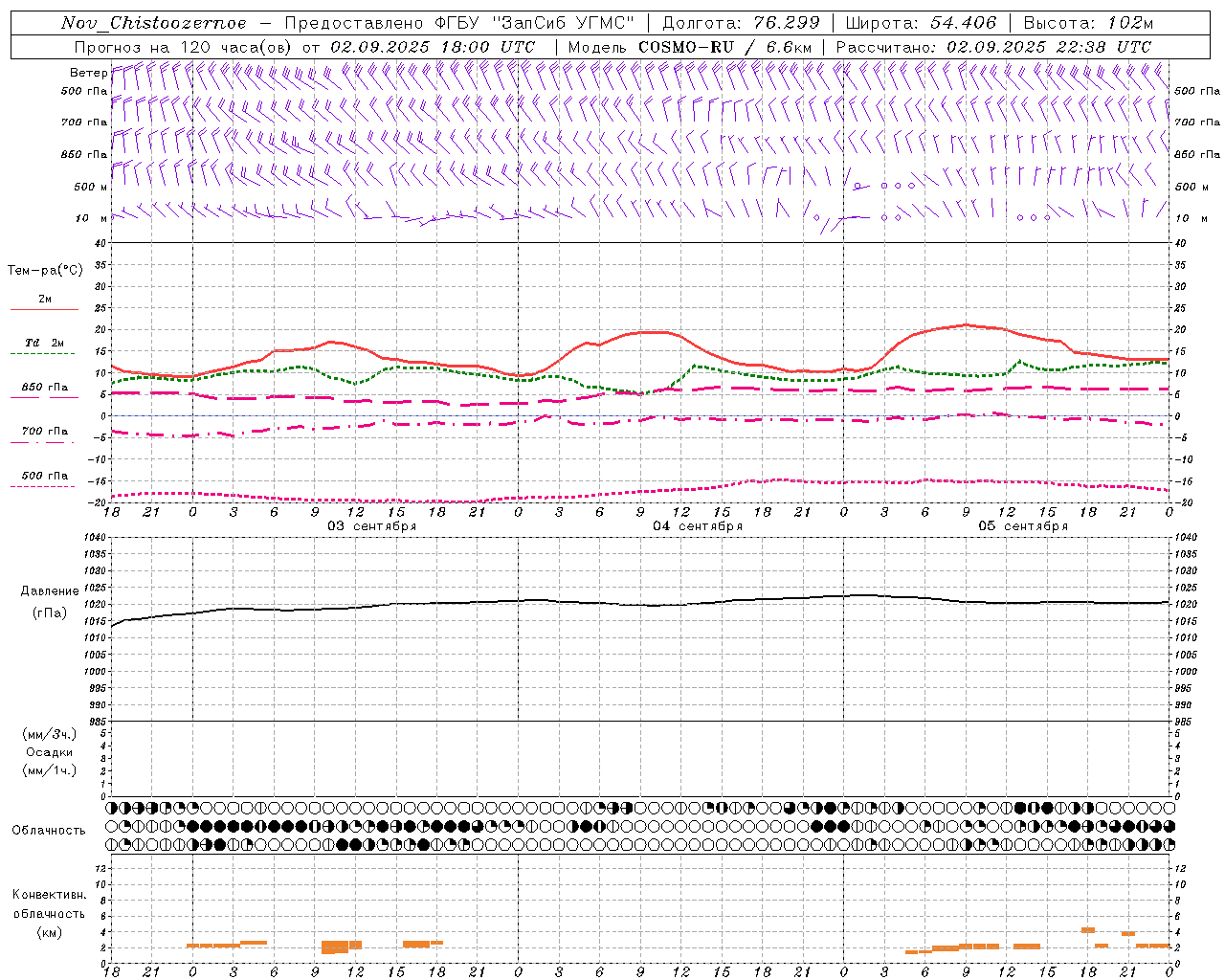This screenshot has height=980, width=1225.
Task: Select the text Предоставлено ФГБУ "ЗапСиб УГМС"
Action: click(x=459, y=23)
